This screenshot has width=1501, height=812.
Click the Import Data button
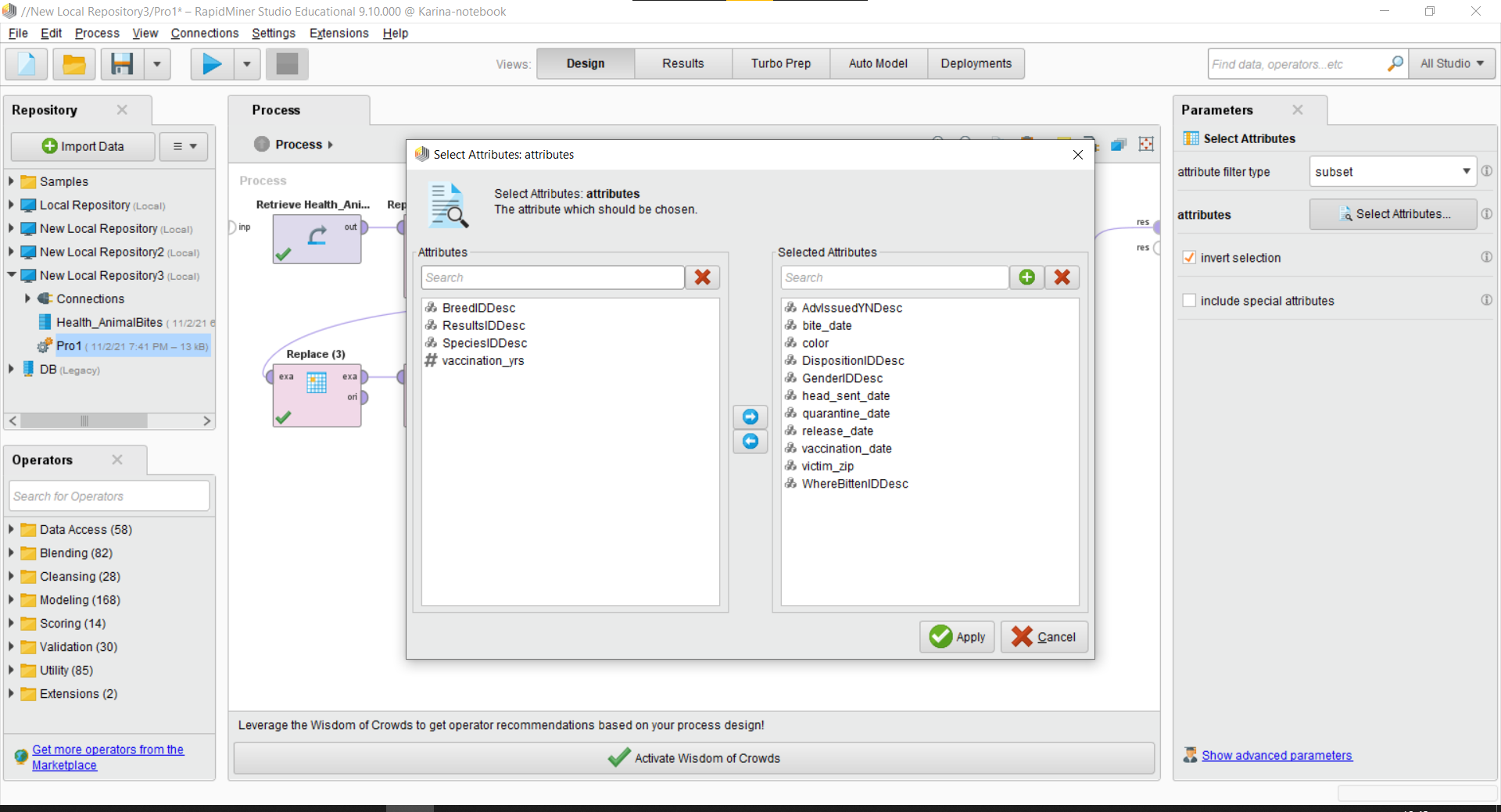coord(83,146)
